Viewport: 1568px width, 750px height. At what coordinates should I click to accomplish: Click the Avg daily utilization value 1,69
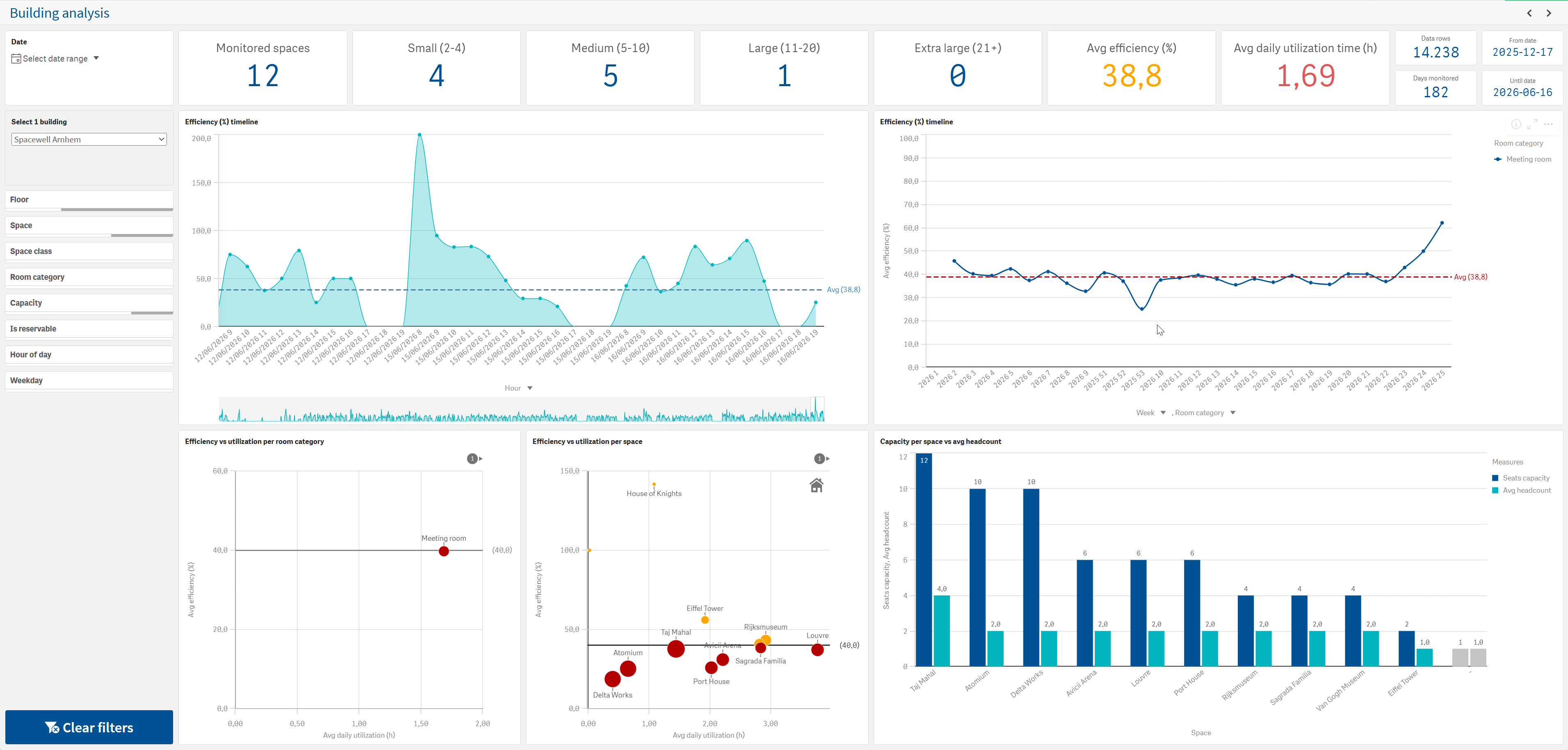1306,76
